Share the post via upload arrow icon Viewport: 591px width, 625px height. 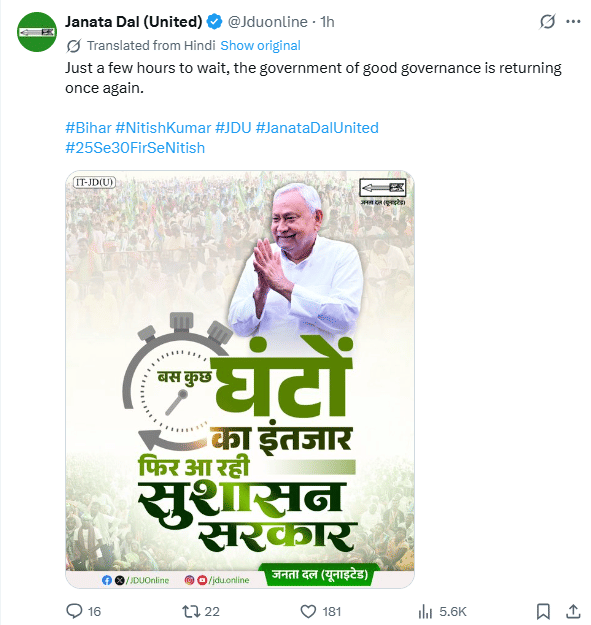pos(573,611)
